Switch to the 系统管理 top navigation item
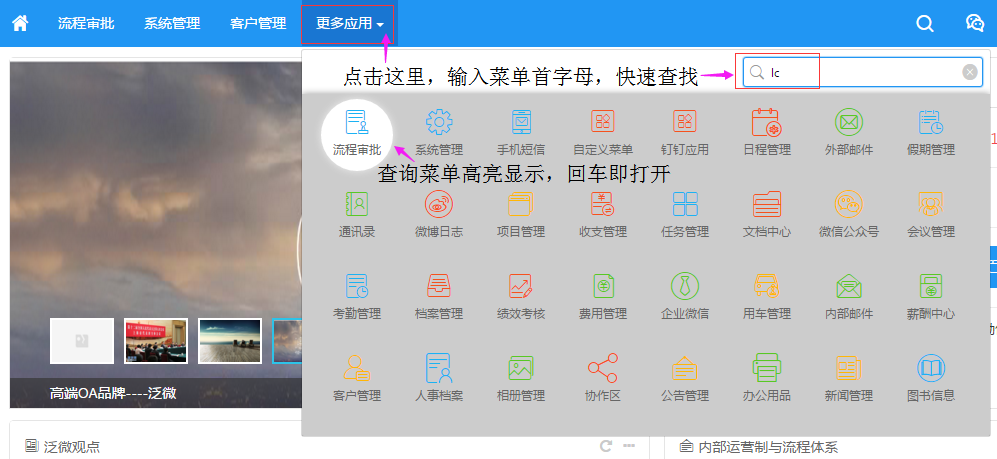The width and height of the screenshot is (997, 459). coord(172,24)
